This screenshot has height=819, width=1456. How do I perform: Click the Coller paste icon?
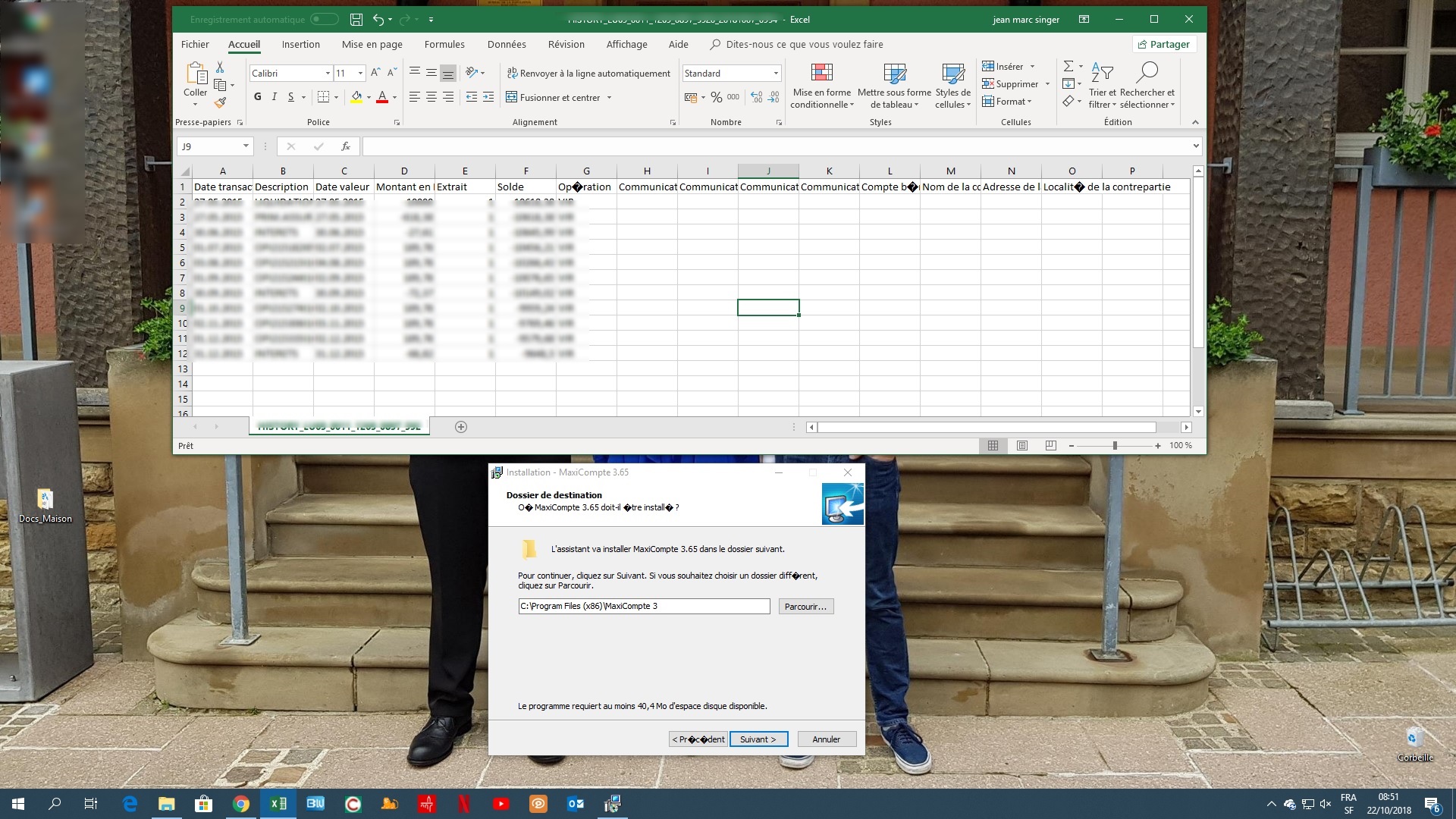(196, 74)
